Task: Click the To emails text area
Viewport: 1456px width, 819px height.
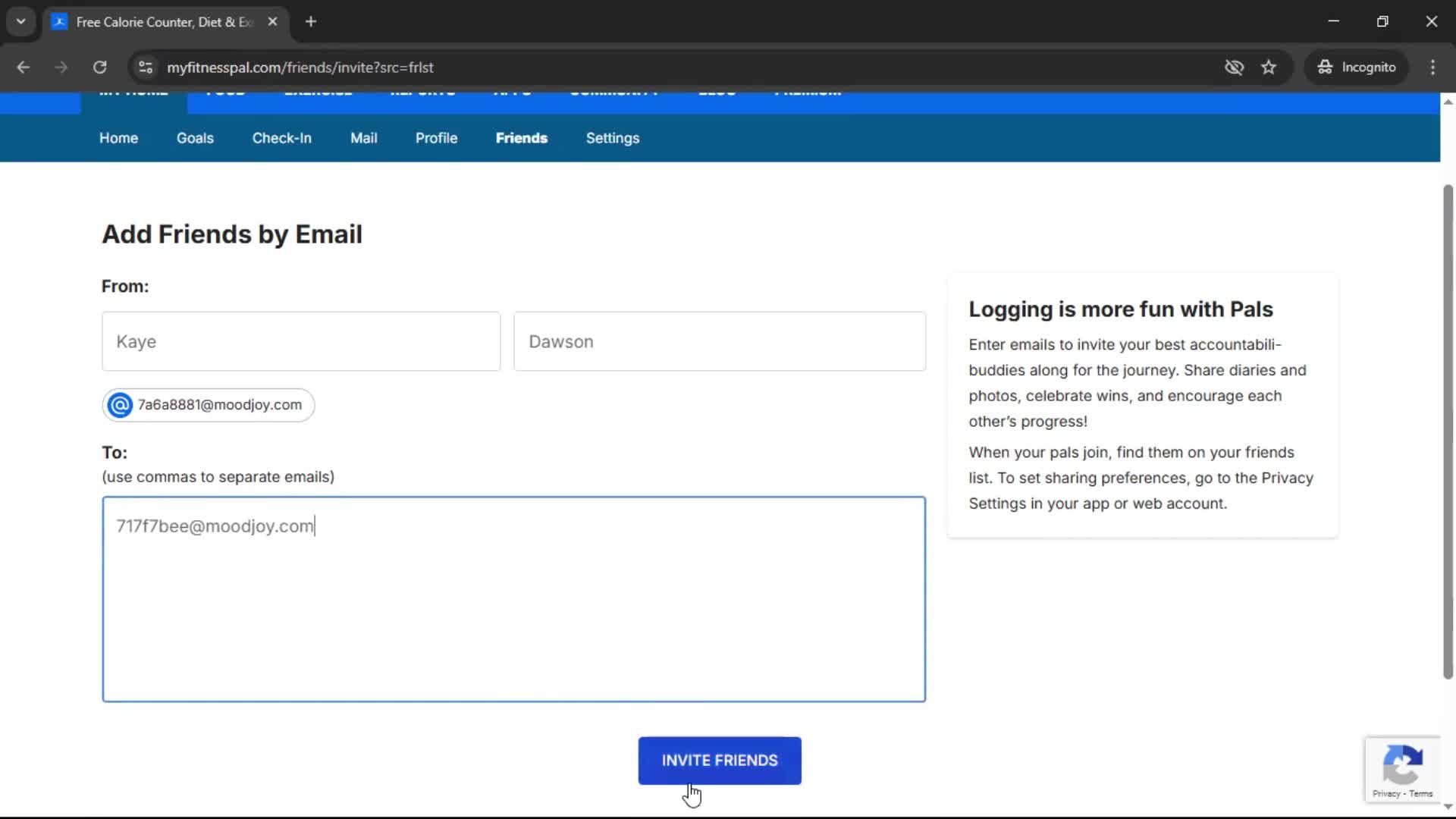Action: coord(514,599)
